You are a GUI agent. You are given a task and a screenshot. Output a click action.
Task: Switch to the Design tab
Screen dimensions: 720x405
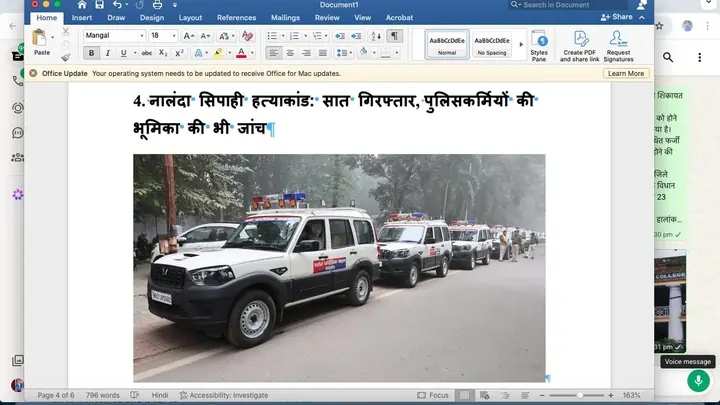152,17
